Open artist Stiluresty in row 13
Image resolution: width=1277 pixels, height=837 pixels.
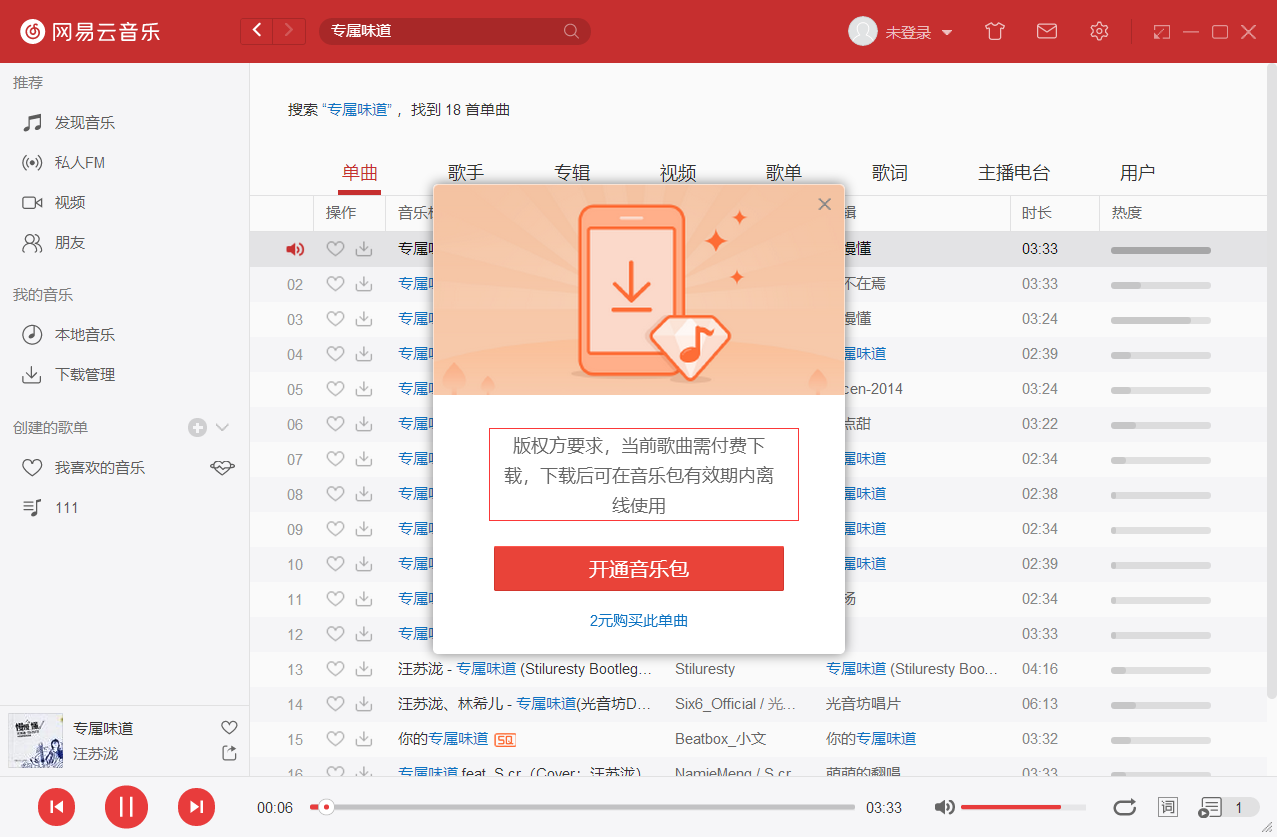(705, 669)
